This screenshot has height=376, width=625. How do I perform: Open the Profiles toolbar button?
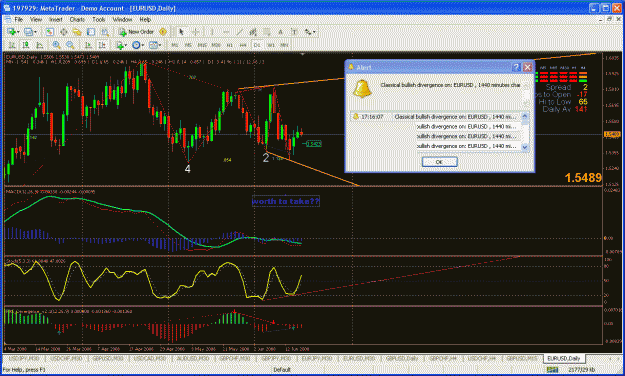(x=28, y=32)
